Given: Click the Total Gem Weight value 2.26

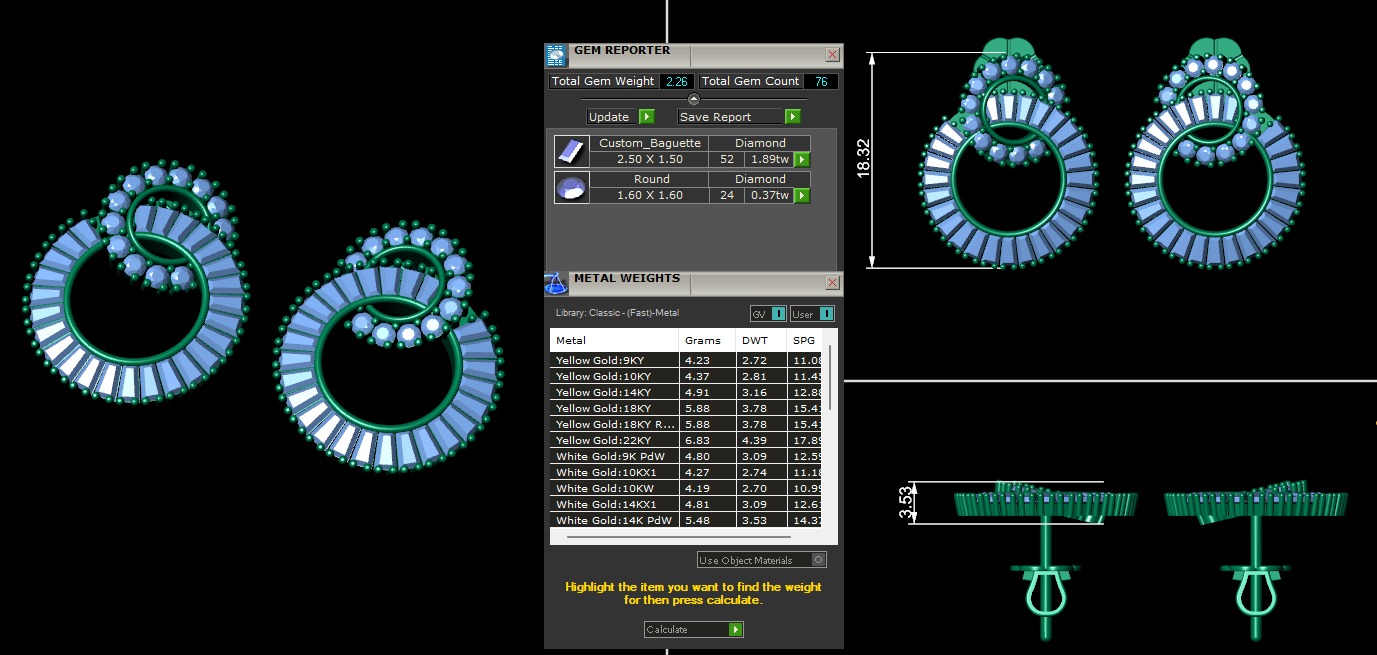Looking at the screenshot, I should (677, 81).
